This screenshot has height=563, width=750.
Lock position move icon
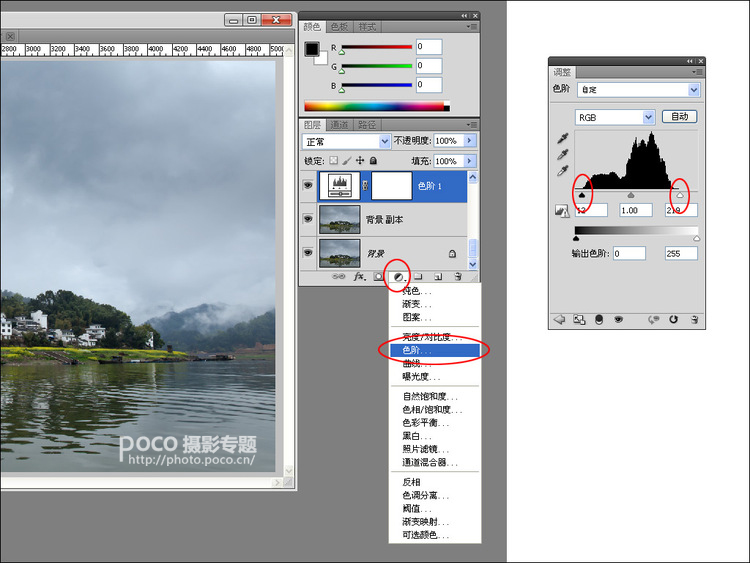(360, 161)
